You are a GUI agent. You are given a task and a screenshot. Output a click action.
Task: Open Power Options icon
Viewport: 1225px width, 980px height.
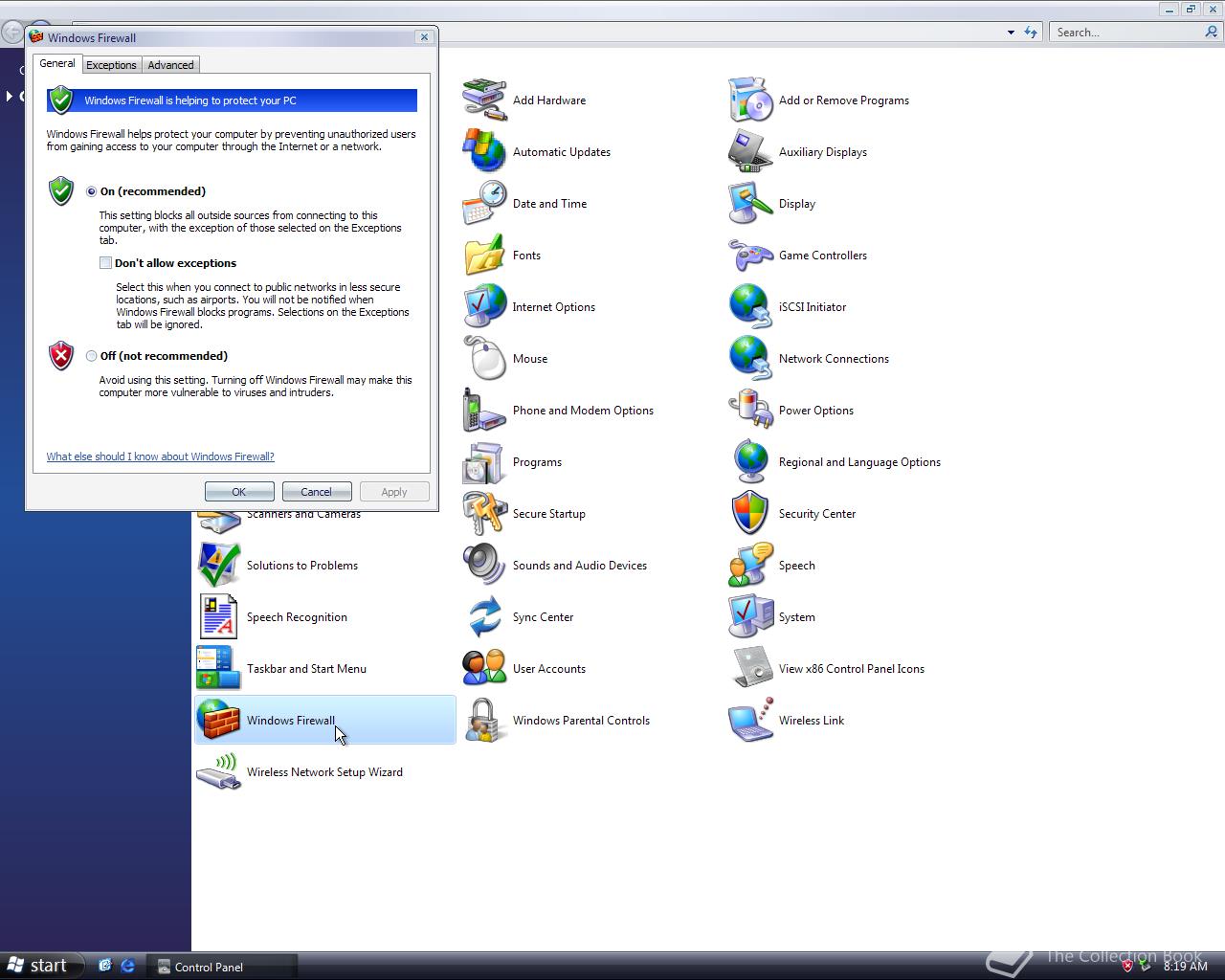[750, 410]
